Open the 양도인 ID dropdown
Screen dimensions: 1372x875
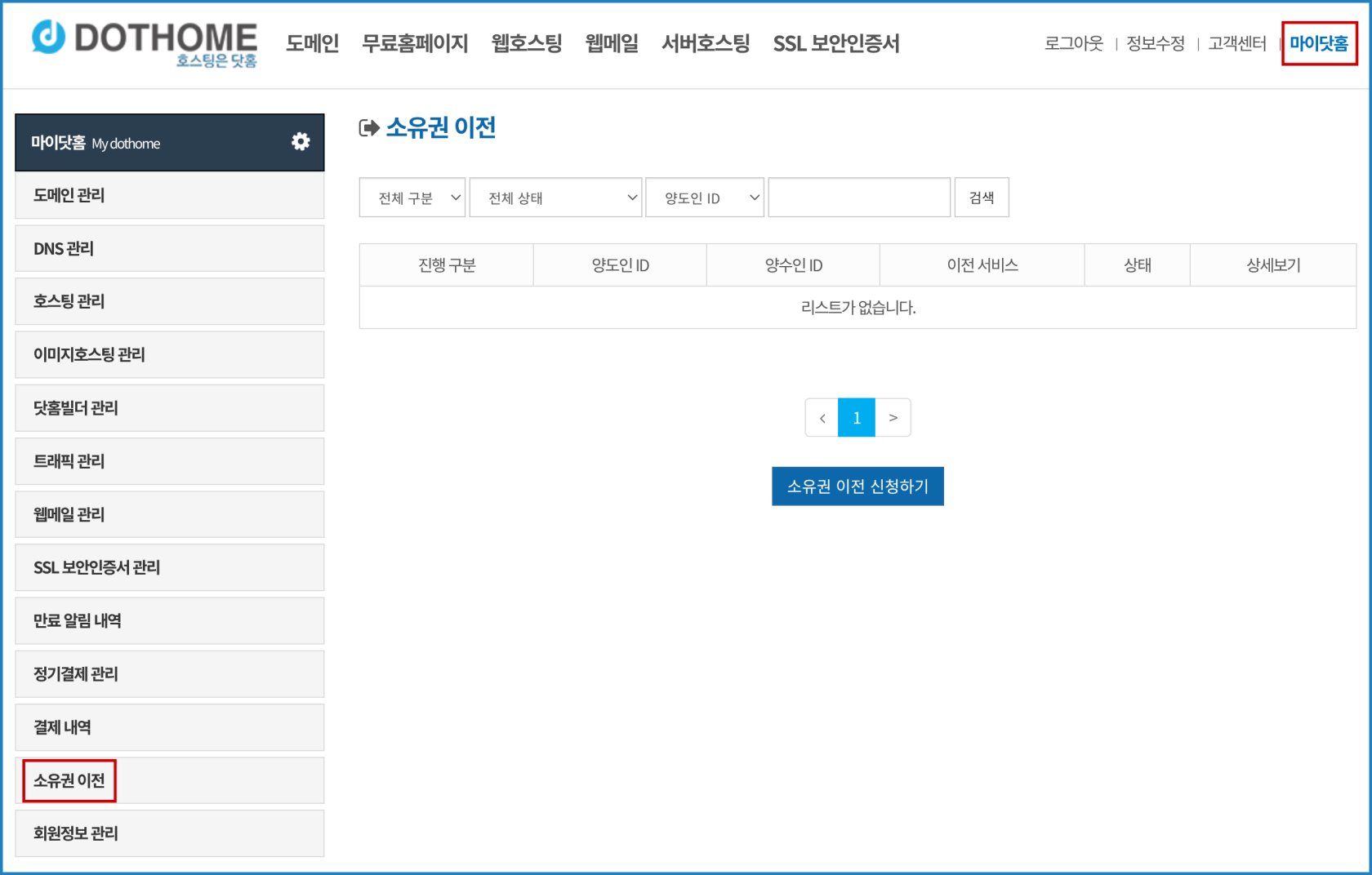(704, 197)
